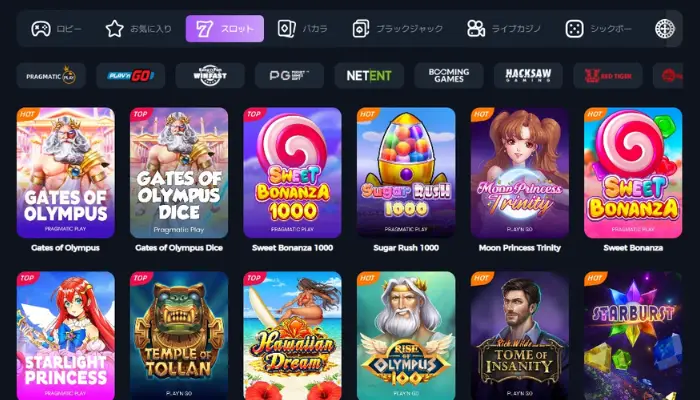Select the Hacksaw Gaming provider
The width and height of the screenshot is (700, 400).
click(x=528, y=75)
